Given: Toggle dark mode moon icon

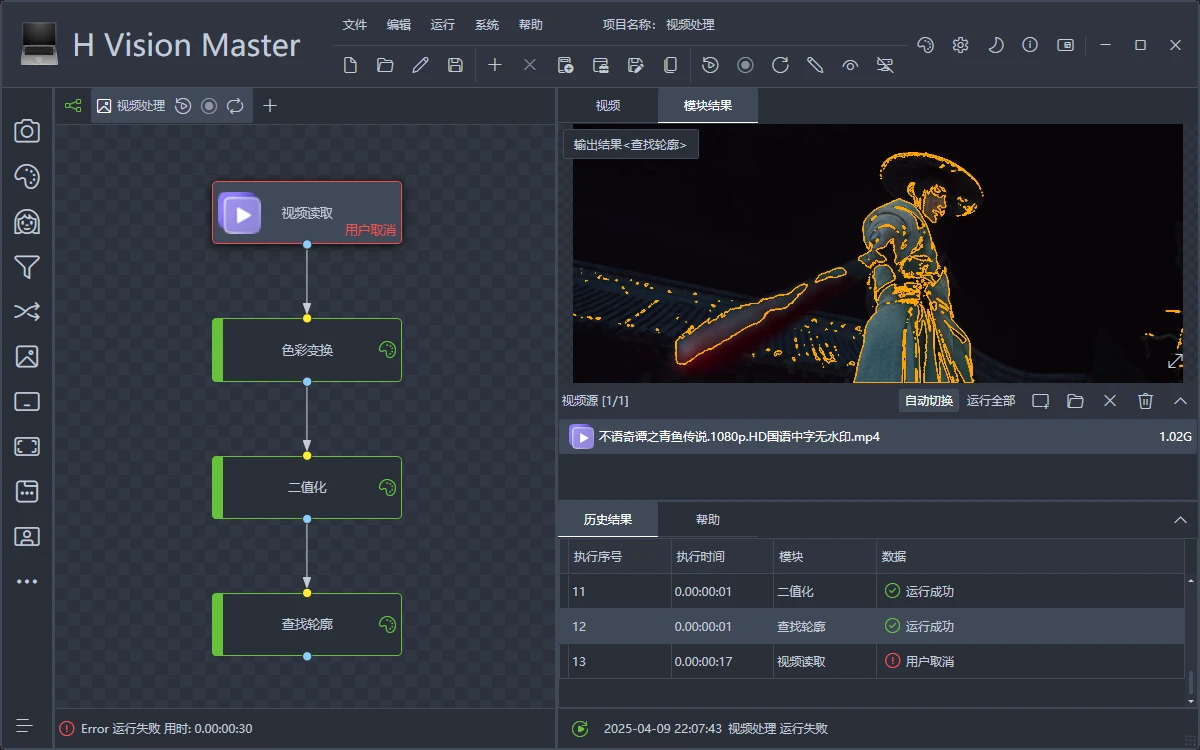Looking at the screenshot, I should 996,45.
